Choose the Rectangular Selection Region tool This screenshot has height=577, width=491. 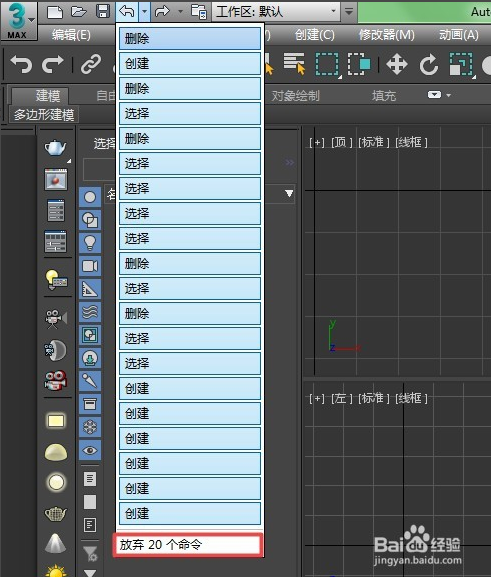327,64
